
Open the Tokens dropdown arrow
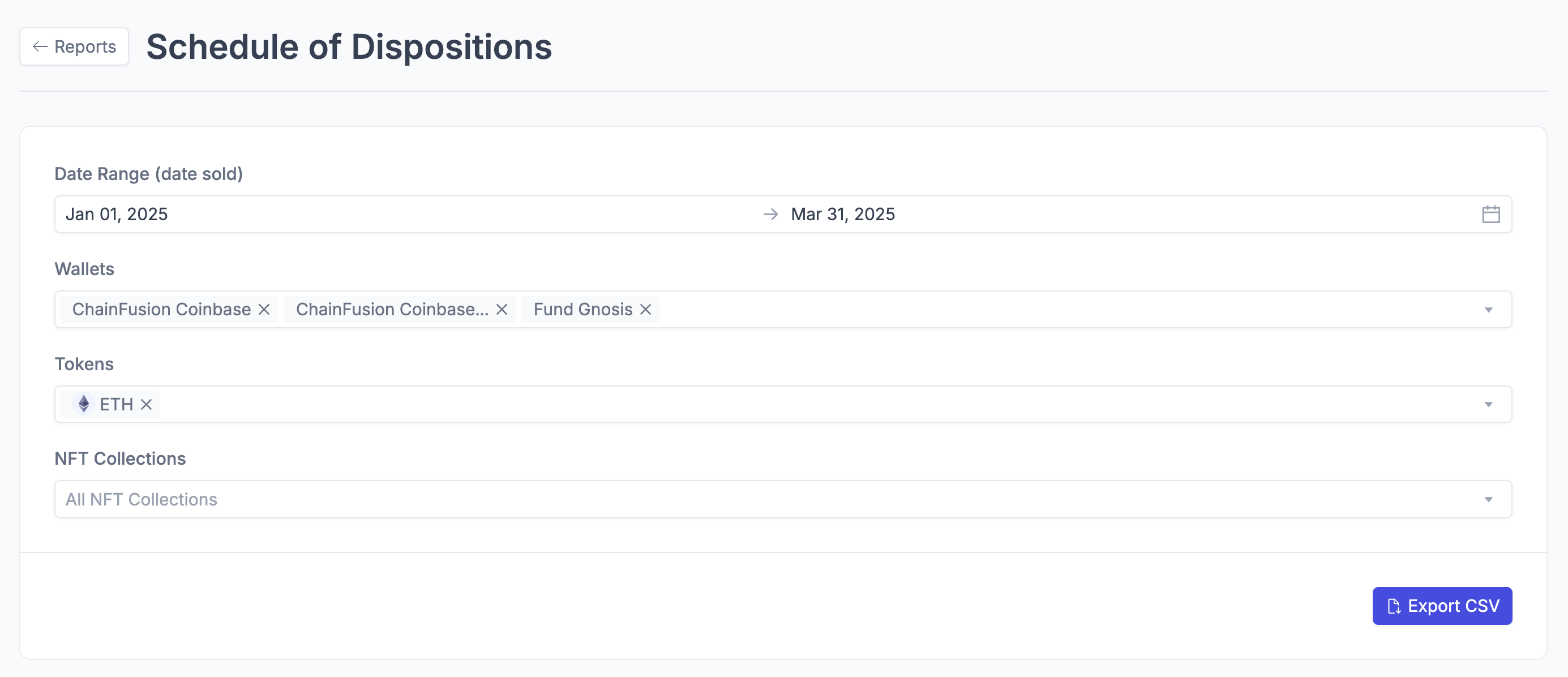[1488, 405]
